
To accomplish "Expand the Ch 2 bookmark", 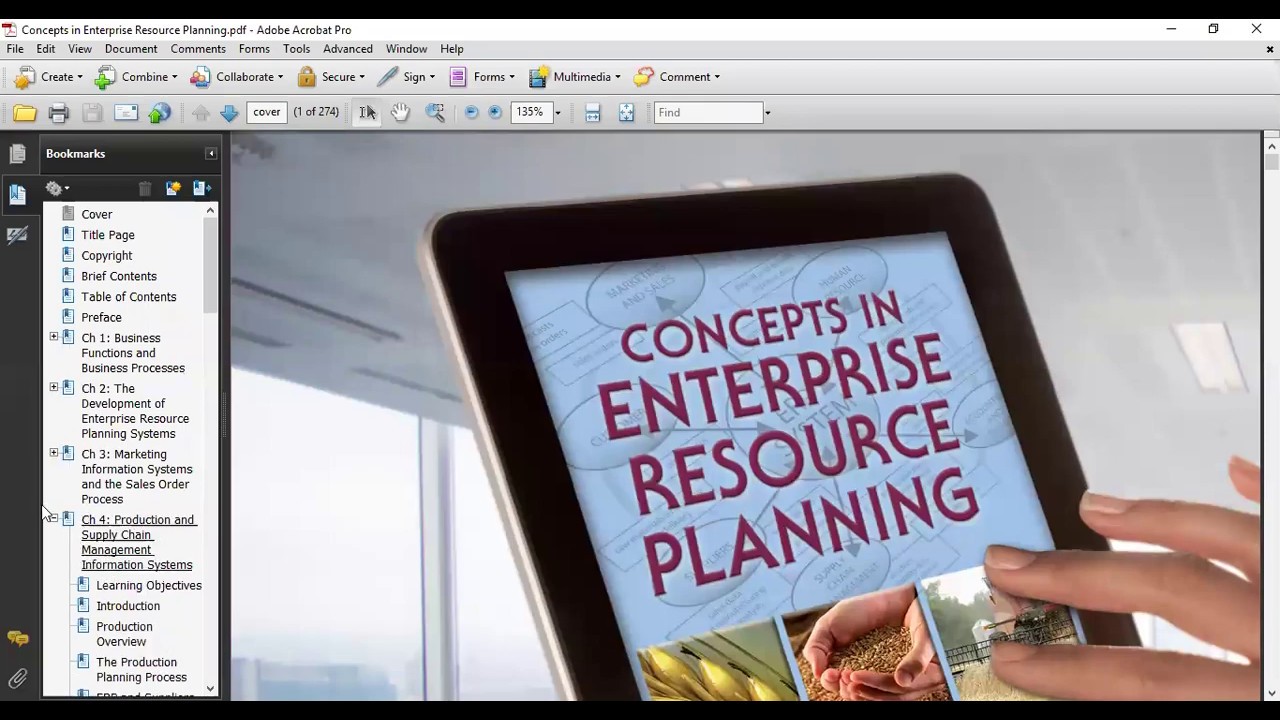I will coord(54,387).
